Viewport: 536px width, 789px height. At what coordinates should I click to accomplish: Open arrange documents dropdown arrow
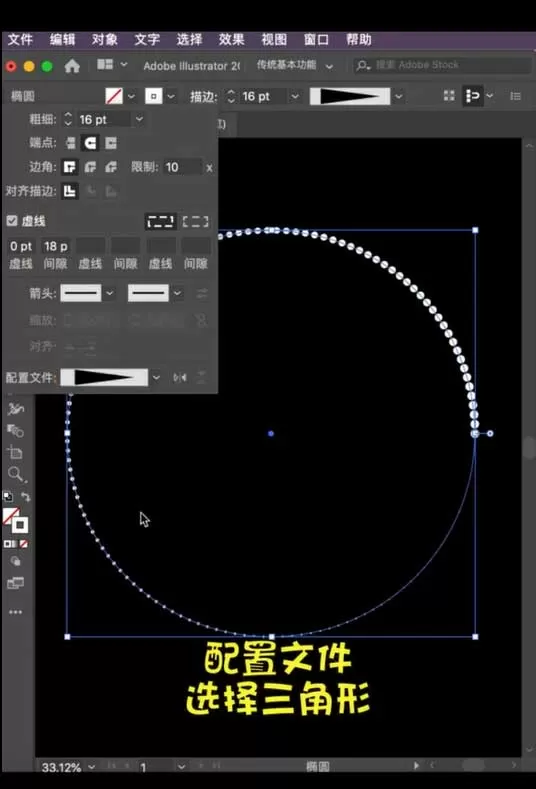[124, 64]
